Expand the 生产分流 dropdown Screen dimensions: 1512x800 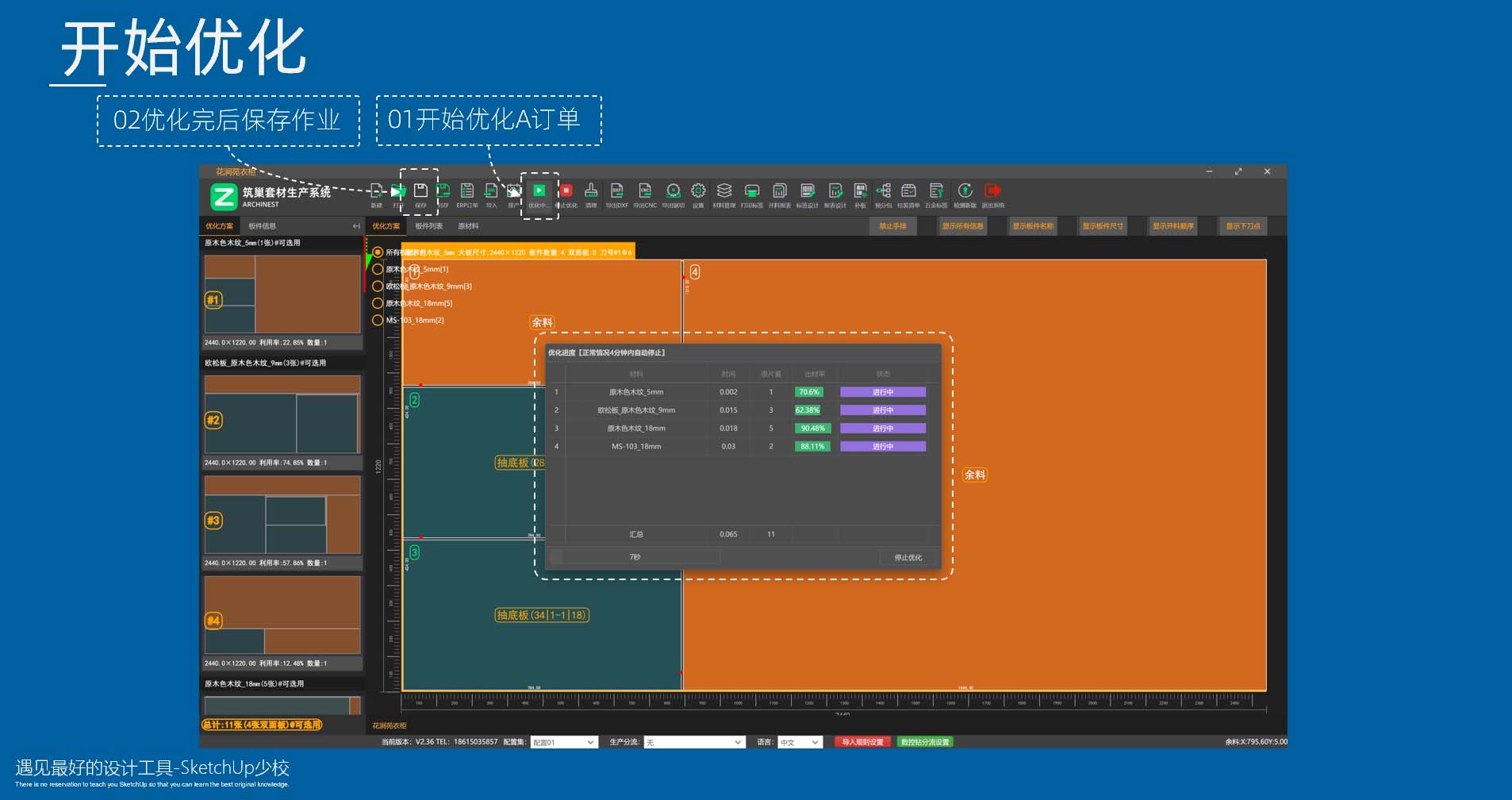pos(694,743)
